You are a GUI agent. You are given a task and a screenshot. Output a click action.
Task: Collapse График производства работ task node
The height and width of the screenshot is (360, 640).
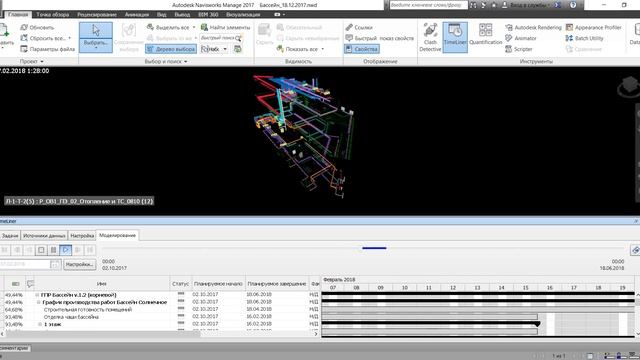[x=39, y=302]
